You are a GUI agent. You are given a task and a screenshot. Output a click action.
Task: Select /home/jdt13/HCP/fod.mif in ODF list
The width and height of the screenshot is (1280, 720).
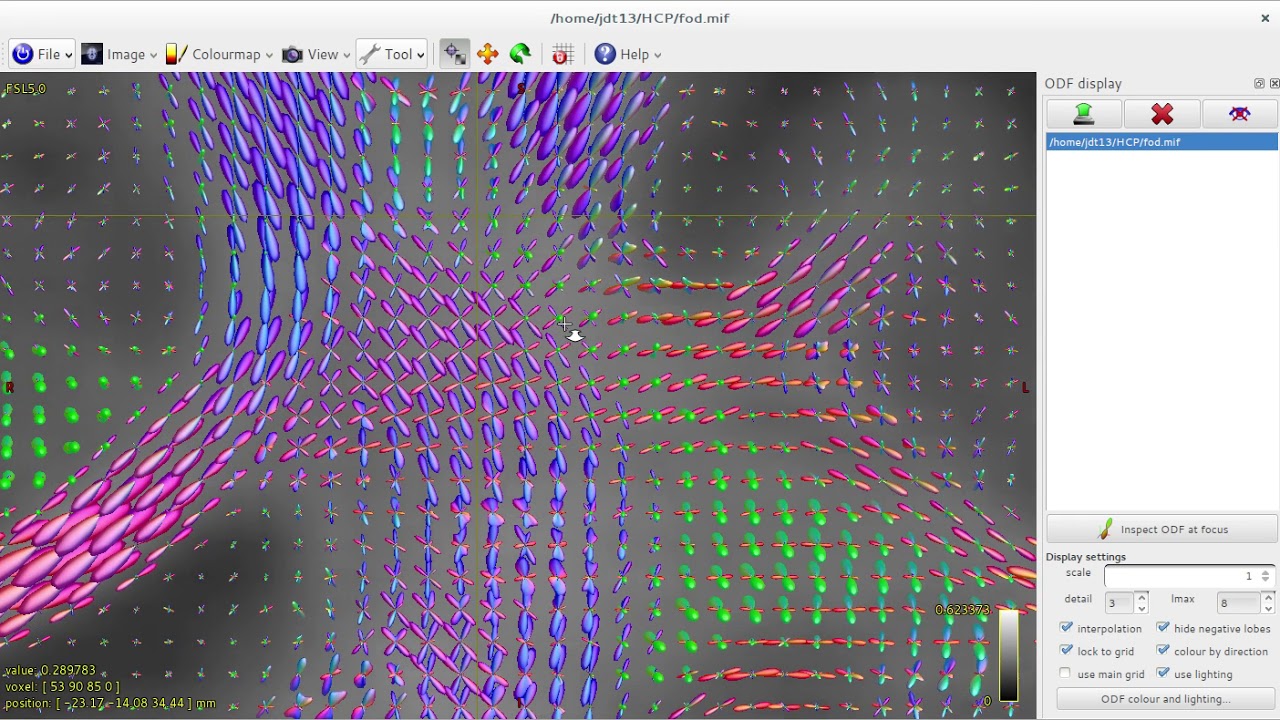coord(1162,142)
